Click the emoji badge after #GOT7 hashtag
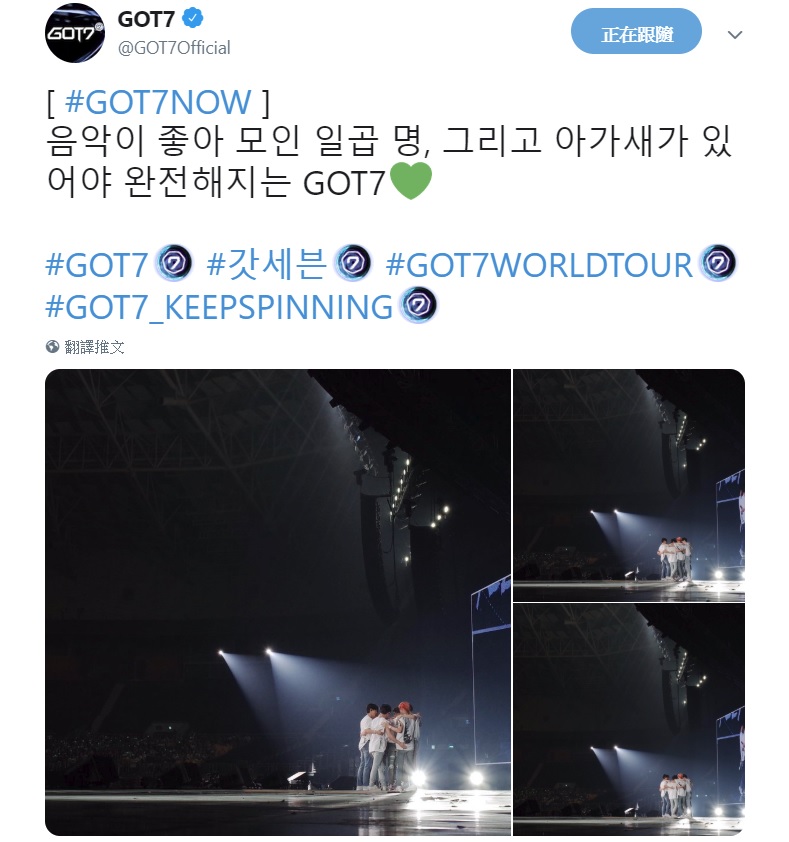789x842 pixels. tap(174, 263)
